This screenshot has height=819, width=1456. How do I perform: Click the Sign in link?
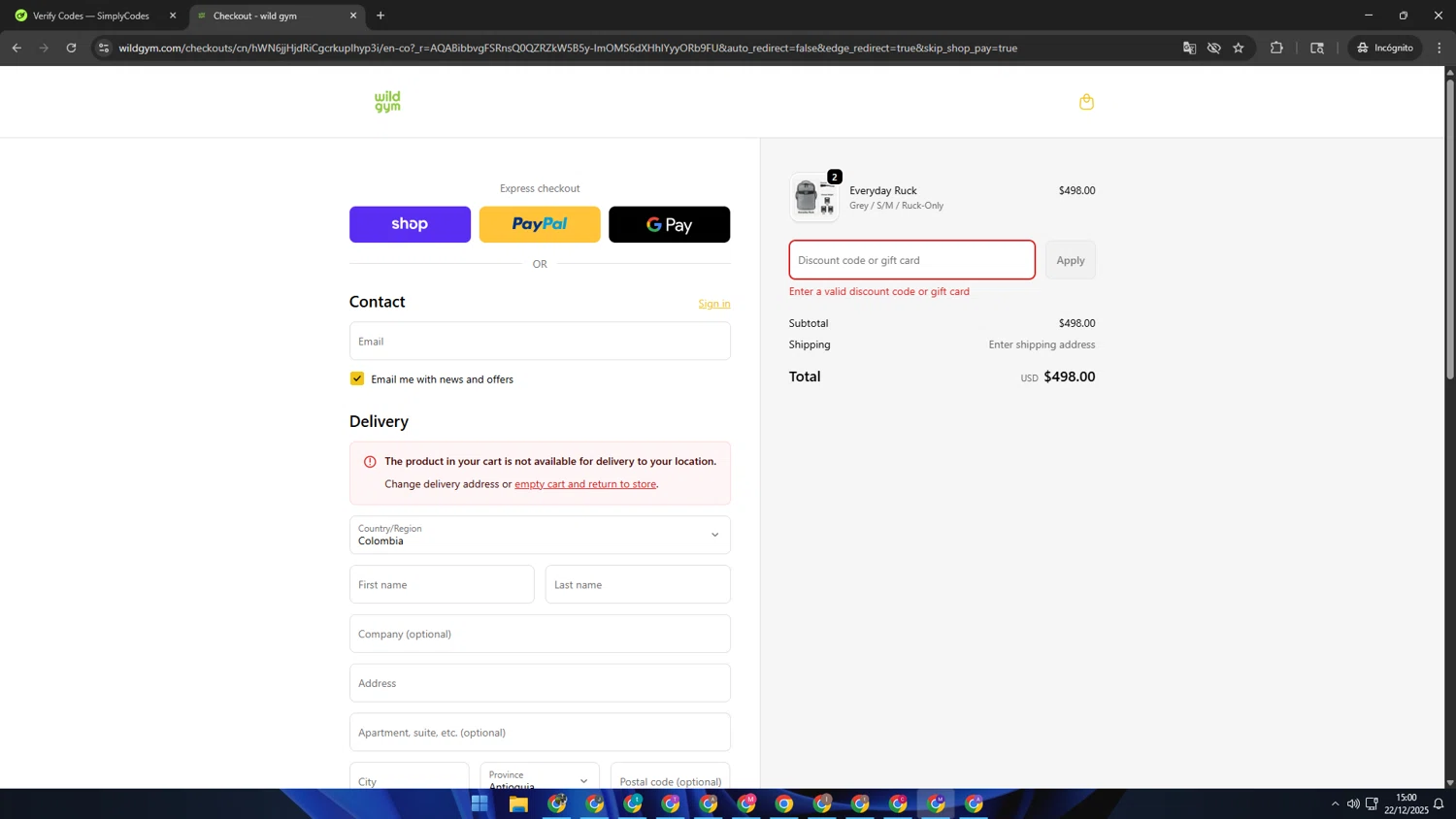[x=714, y=304]
